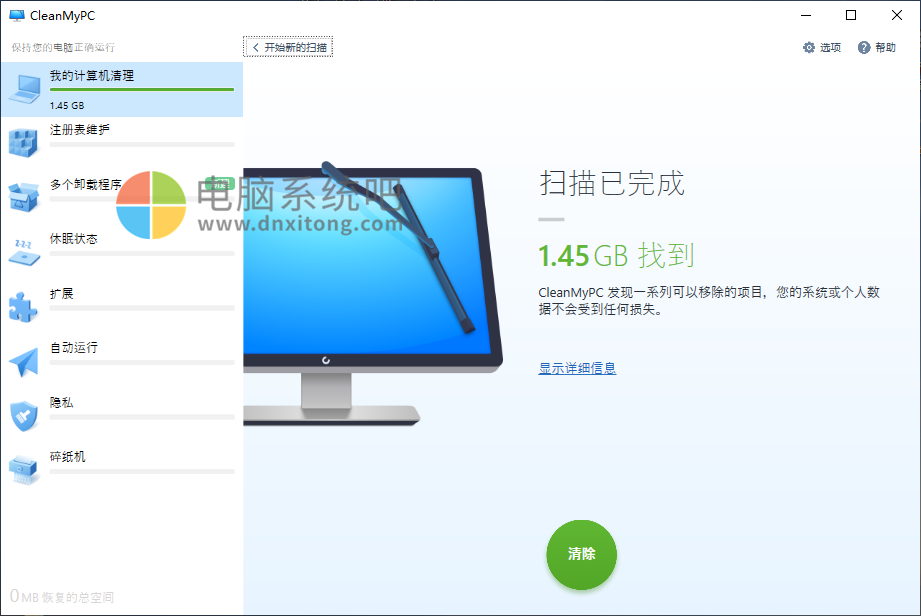The image size is (921, 616).
Task: Click the green progress bar under 我的计算机清理
Action: pos(142,89)
